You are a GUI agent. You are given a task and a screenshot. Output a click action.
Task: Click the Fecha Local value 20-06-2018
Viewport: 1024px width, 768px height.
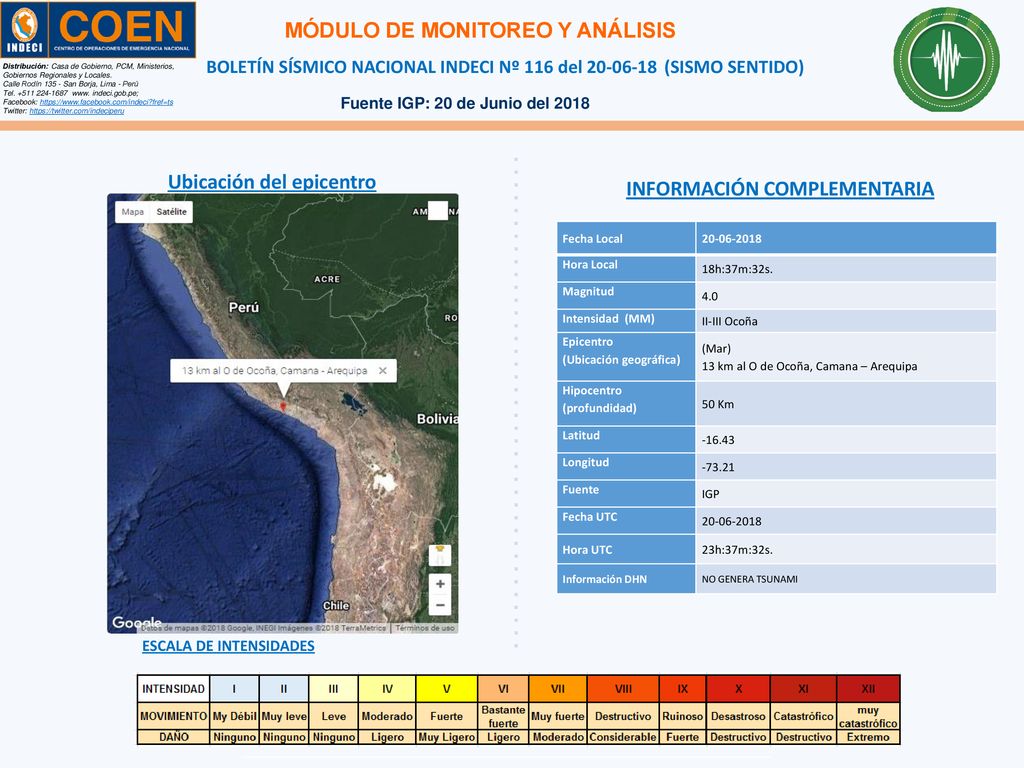click(x=731, y=239)
